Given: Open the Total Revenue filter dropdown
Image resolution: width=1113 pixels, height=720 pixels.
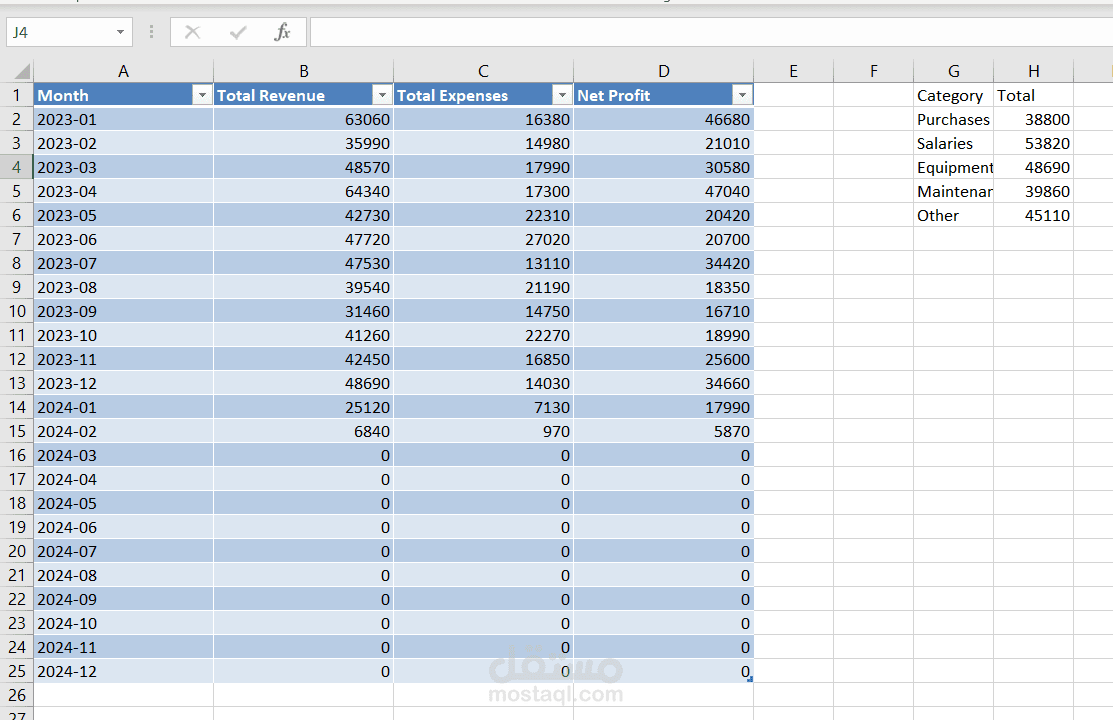Looking at the screenshot, I should click(383, 95).
